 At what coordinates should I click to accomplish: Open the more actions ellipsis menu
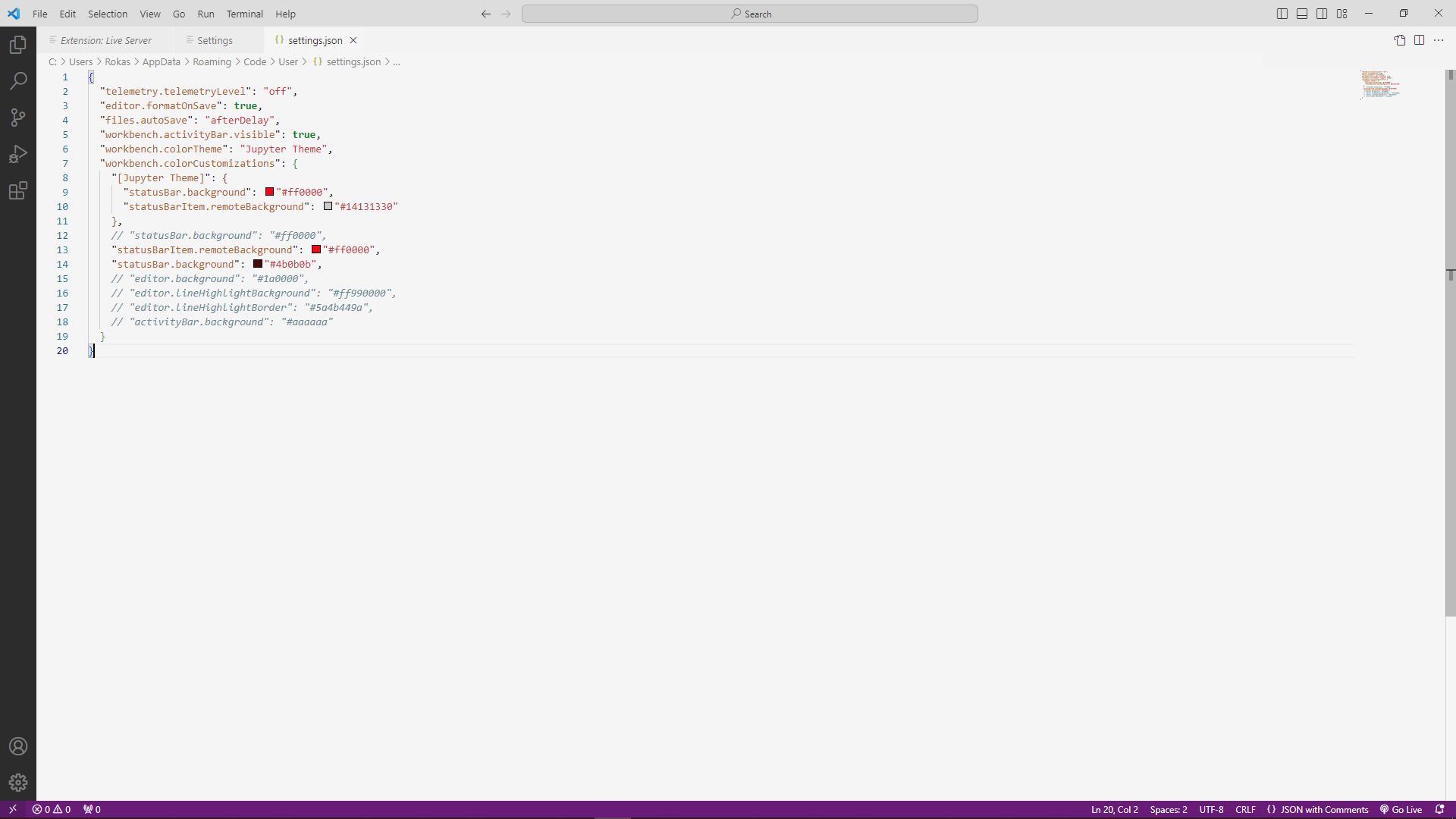[1439, 40]
